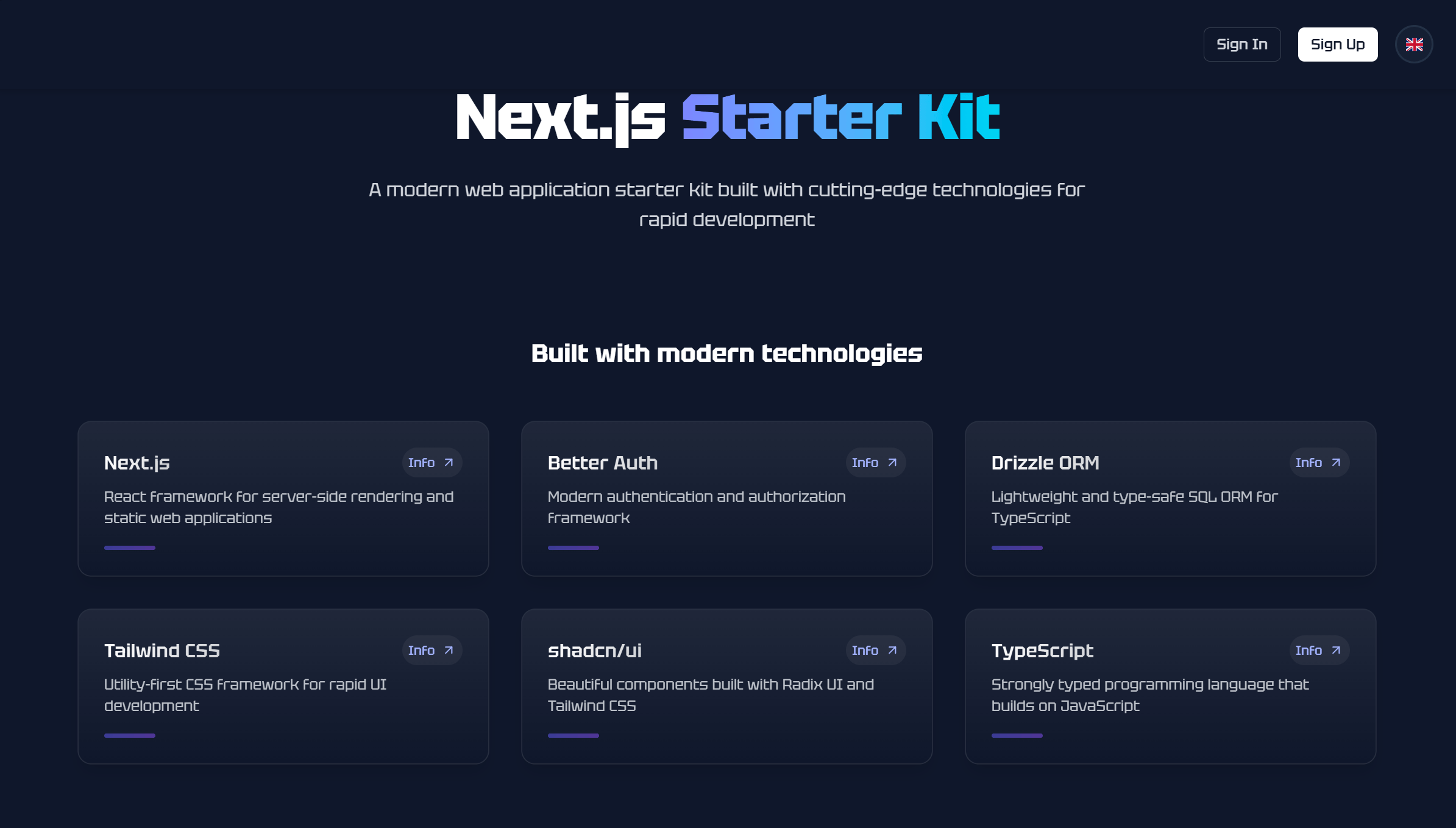Click the arrow icon on Drizzle ORM card
The height and width of the screenshot is (828, 1456).
point(1336,463)
